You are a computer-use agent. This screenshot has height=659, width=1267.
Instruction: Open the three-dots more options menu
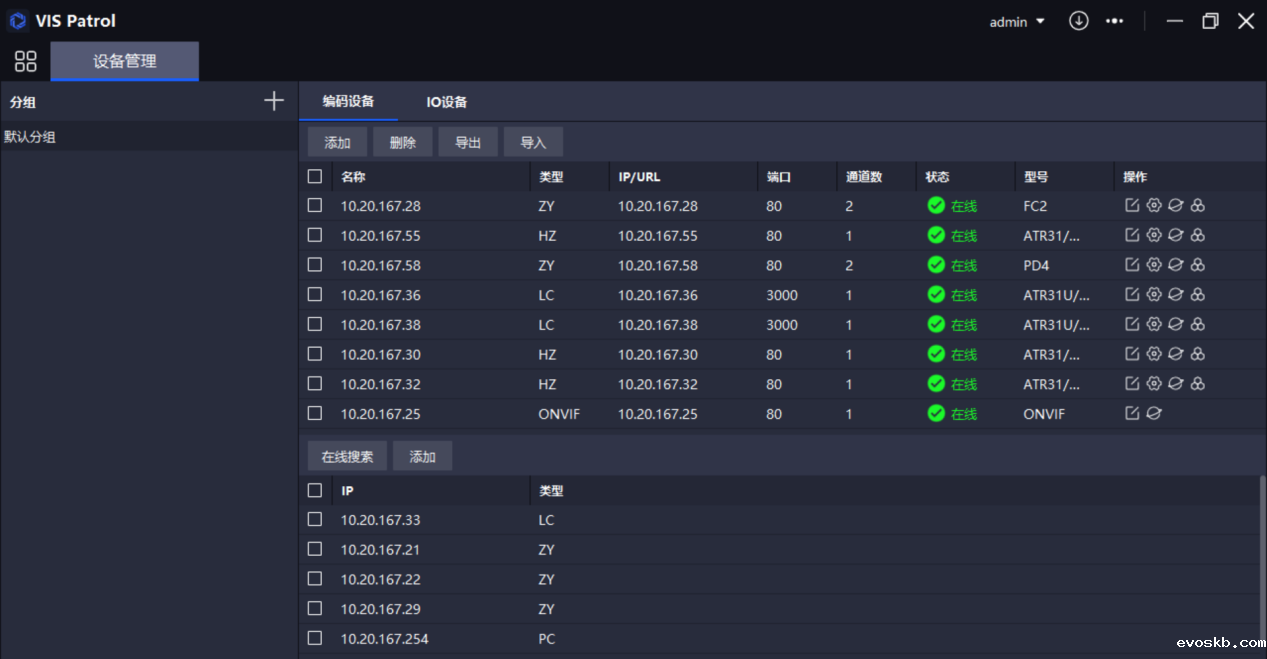1114,21
